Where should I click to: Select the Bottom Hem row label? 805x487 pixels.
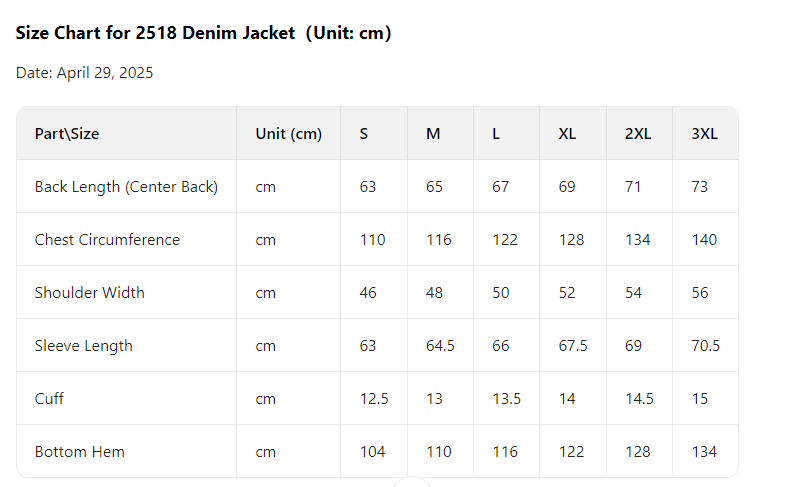click(79, 452)
